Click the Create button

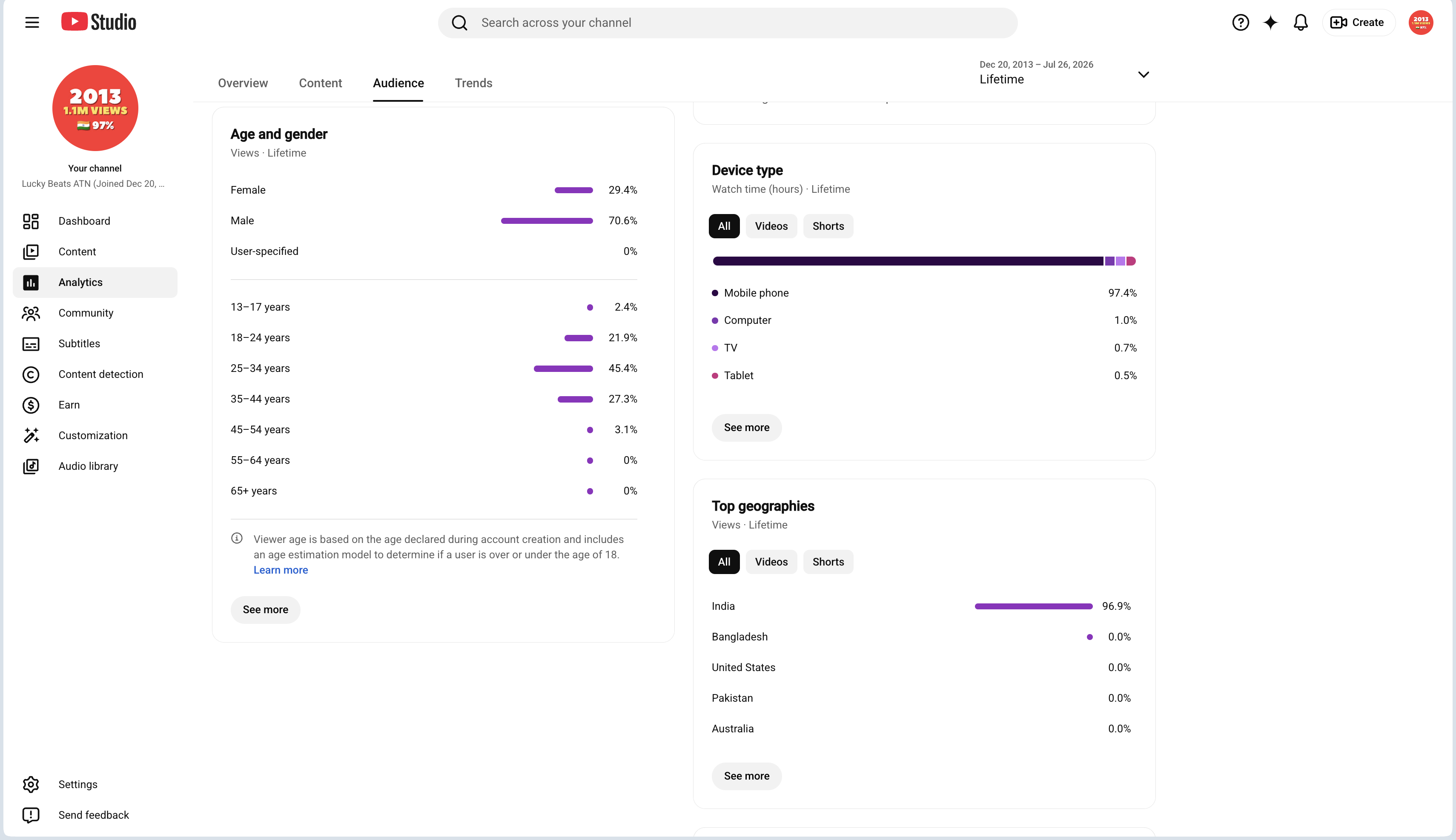(1358, 23)
